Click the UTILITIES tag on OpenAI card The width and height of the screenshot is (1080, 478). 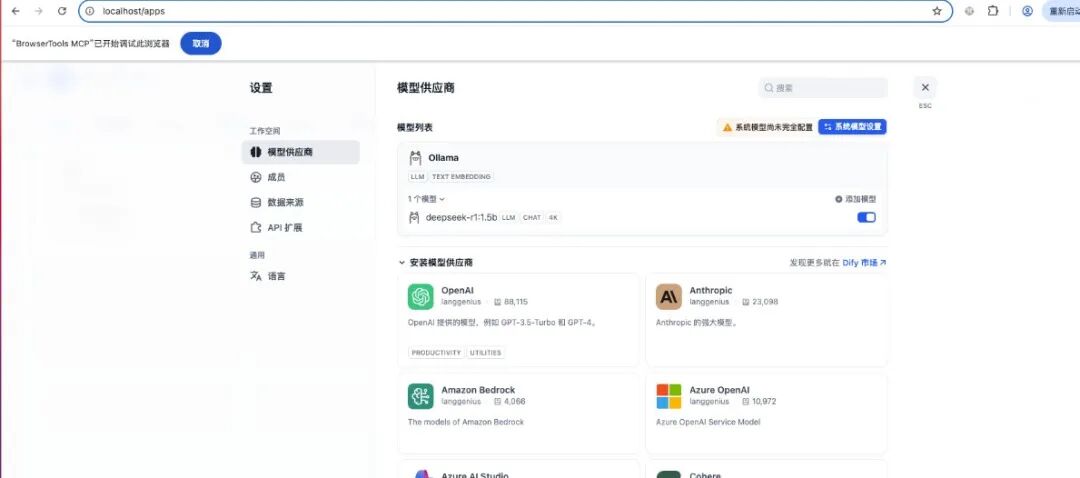click(x=486, y=353)
